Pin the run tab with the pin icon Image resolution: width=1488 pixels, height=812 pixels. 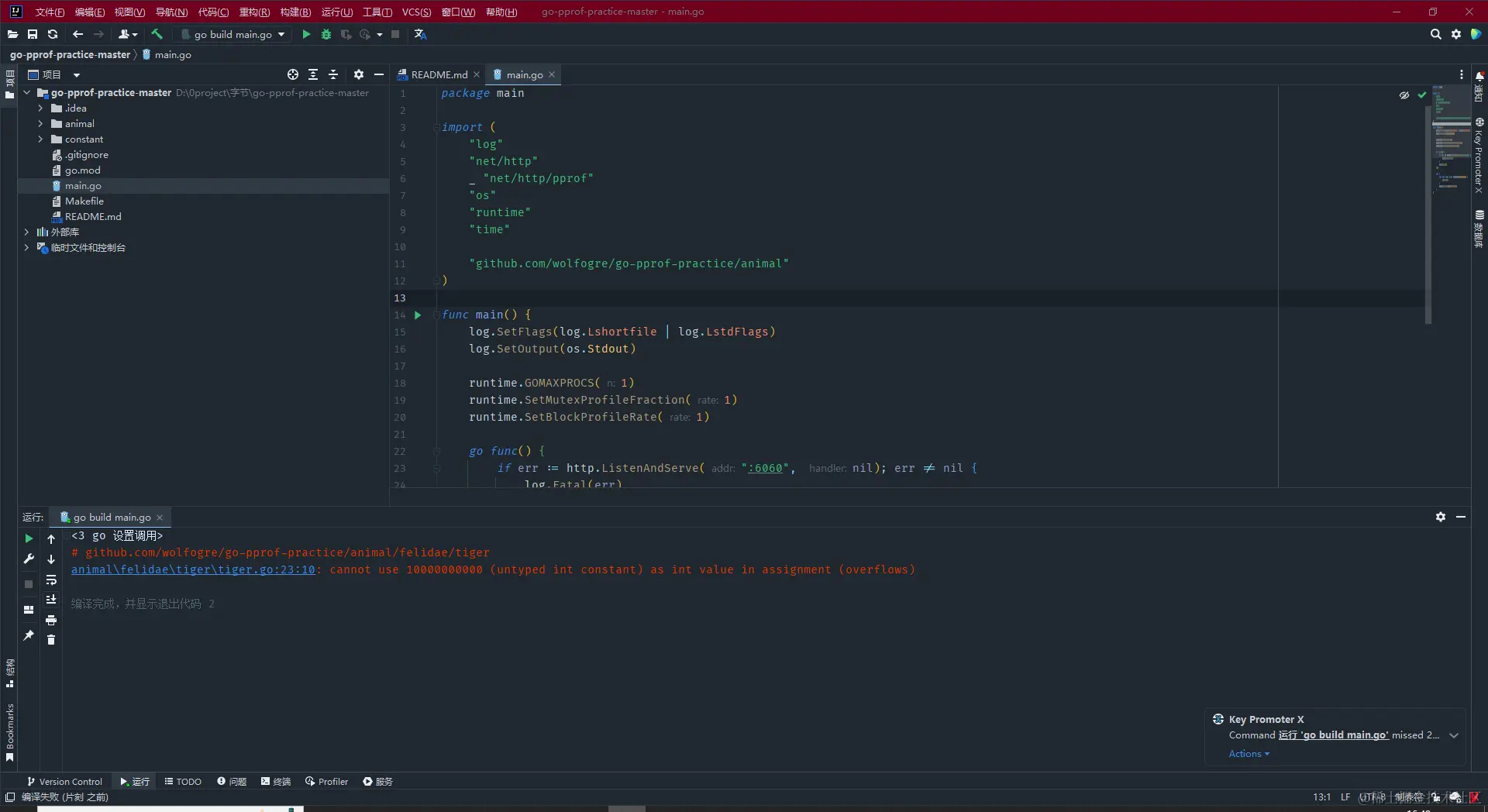(29, 635)
